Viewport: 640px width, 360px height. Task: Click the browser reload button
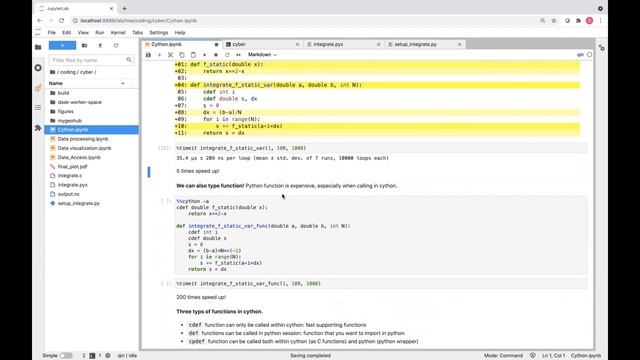click(62, 20)
